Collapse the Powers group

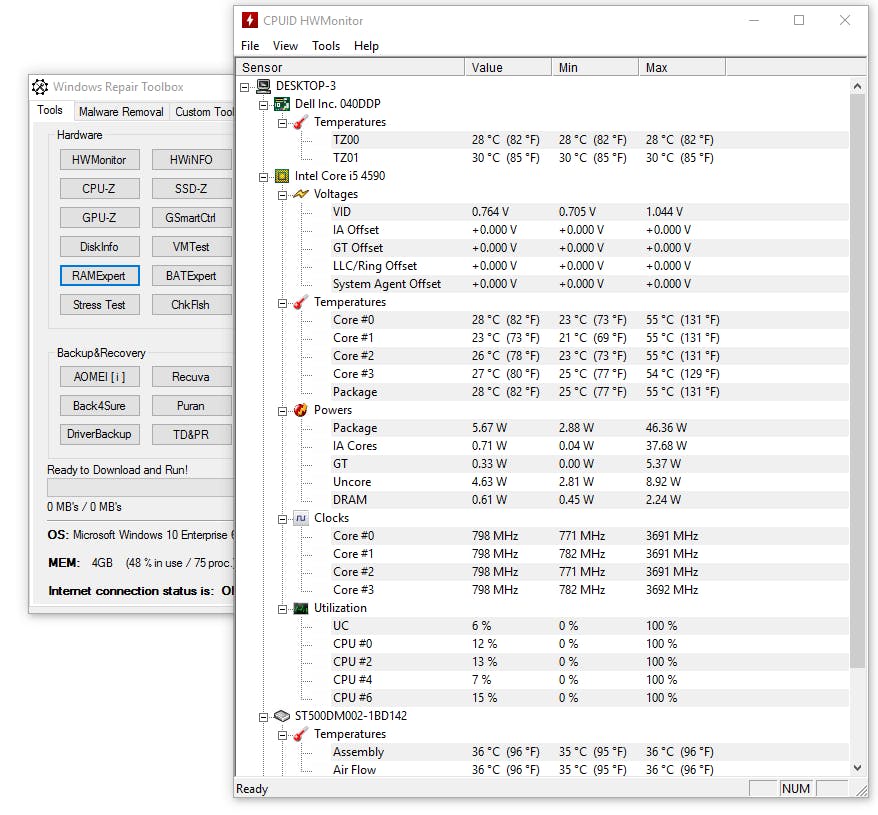pyautogui.click(x=282, y=411)
